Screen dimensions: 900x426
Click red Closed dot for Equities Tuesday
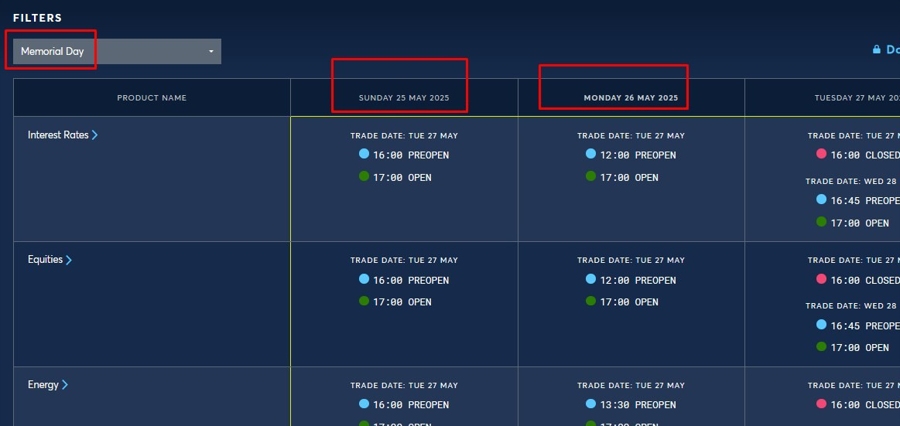822,279
